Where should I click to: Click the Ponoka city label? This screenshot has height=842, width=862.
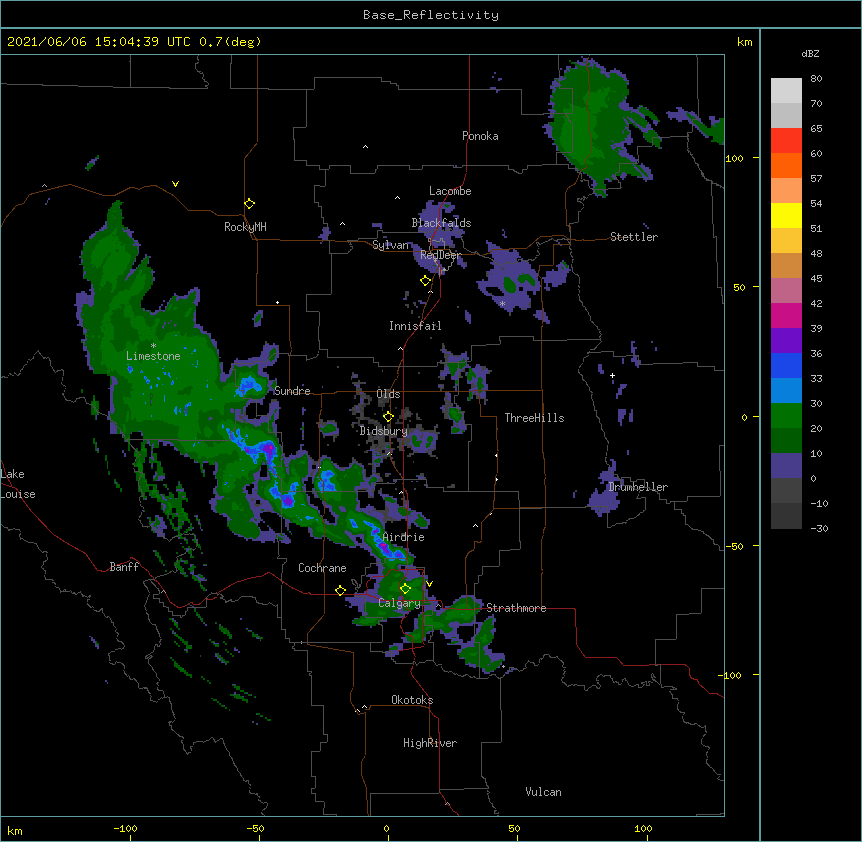click(480, 136)
